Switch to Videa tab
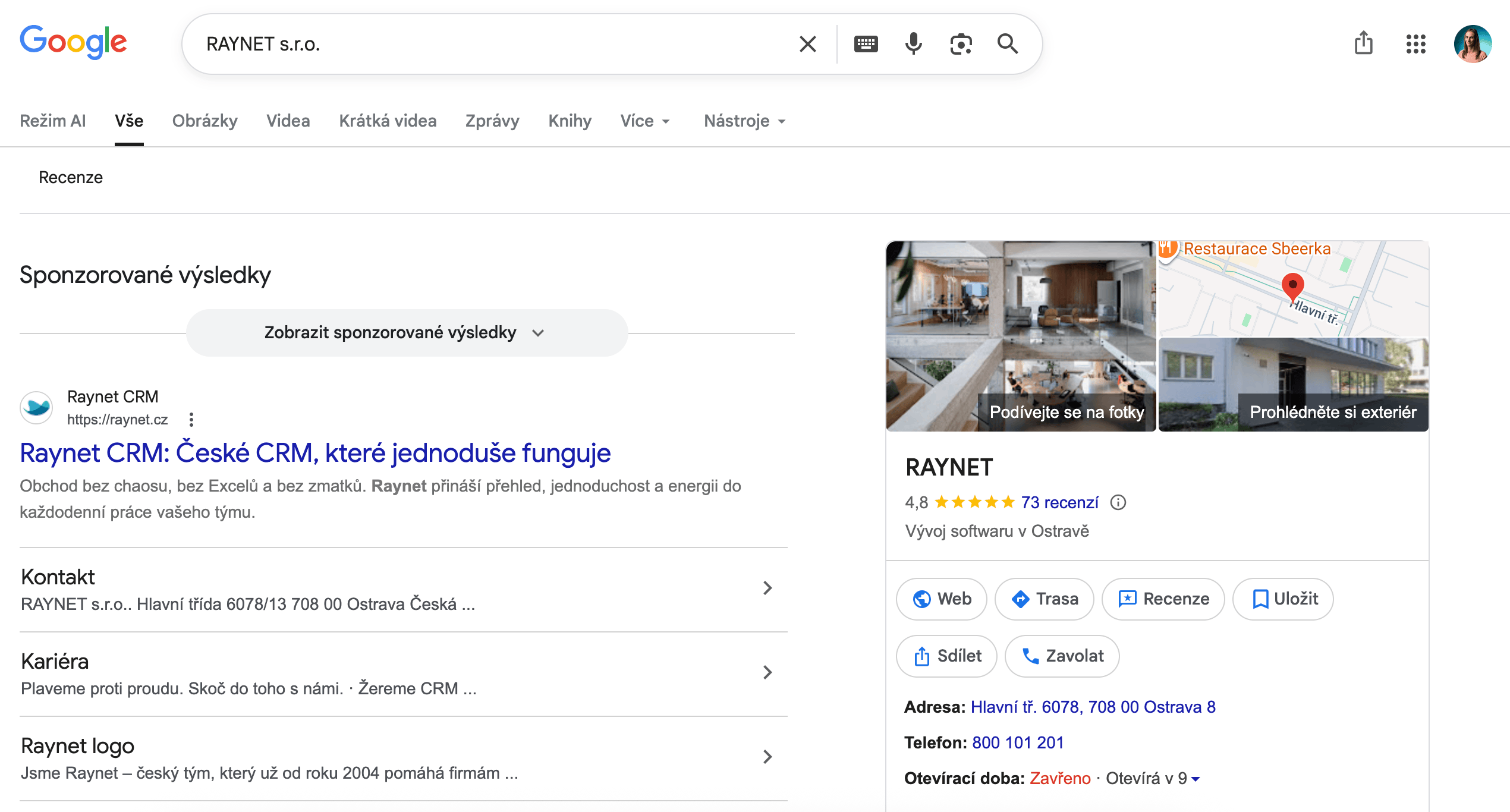1510x812 pixels. 288,121
